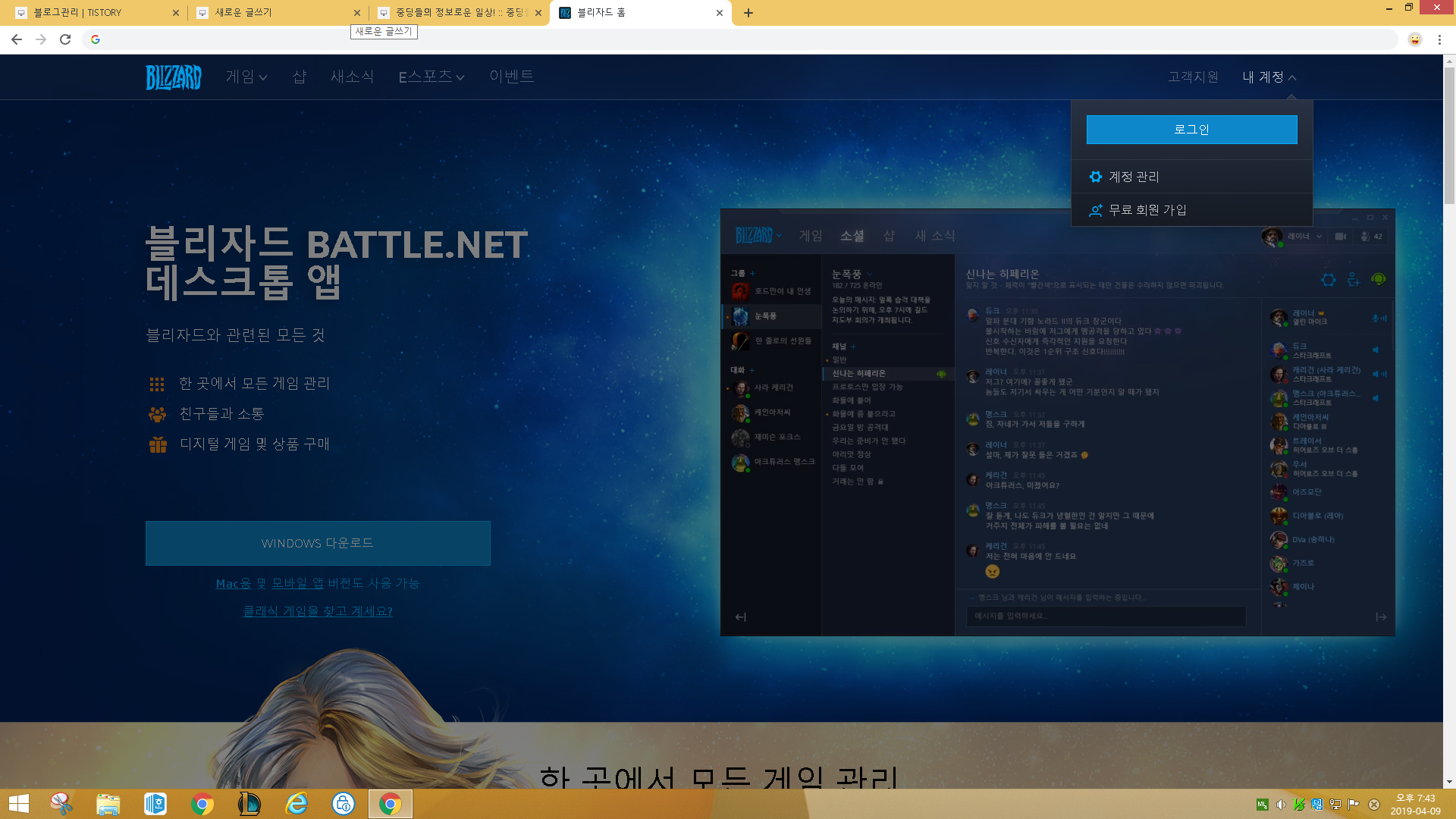
Task: Expand the 게임 dropdown in the Blizzard nav
Action: coord(246,77)
